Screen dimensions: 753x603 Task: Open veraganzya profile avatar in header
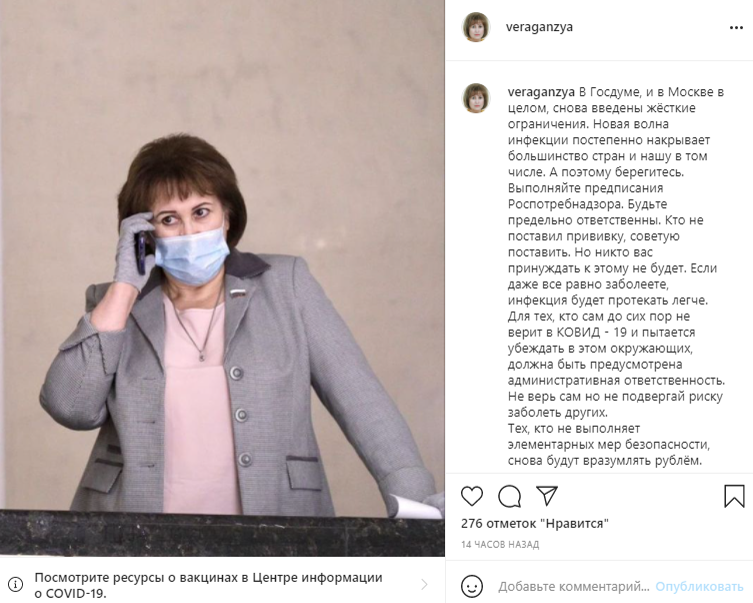click(476, 27)
